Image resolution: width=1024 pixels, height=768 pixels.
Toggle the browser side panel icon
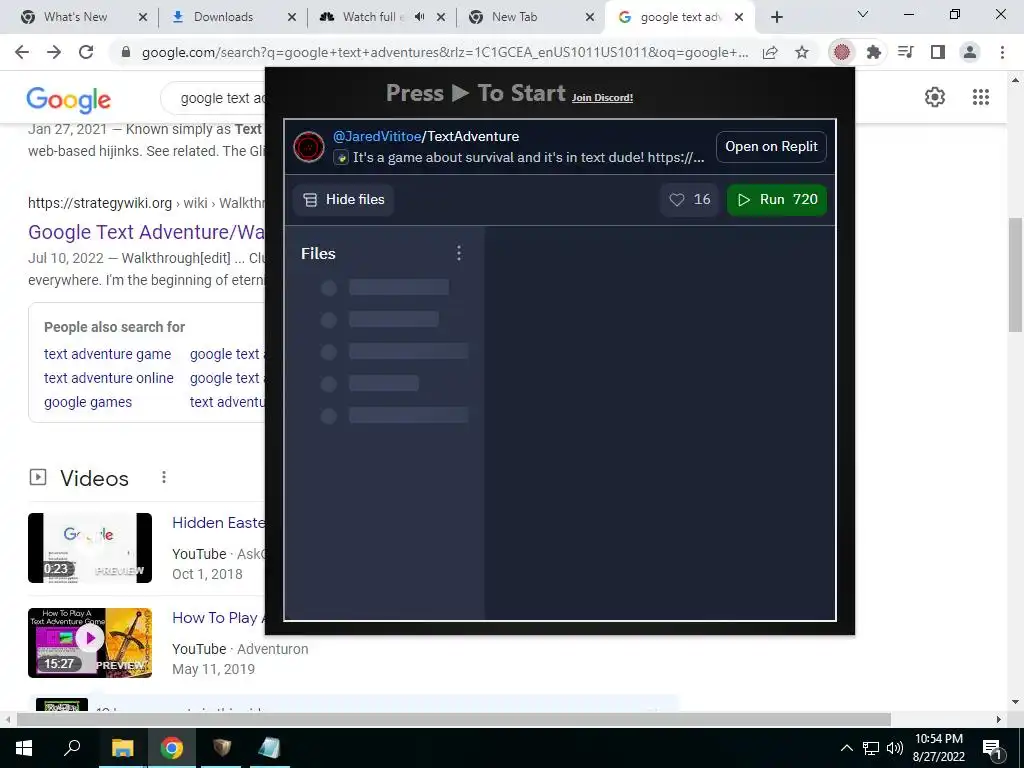pyautogui.click(x=938, y=52)
